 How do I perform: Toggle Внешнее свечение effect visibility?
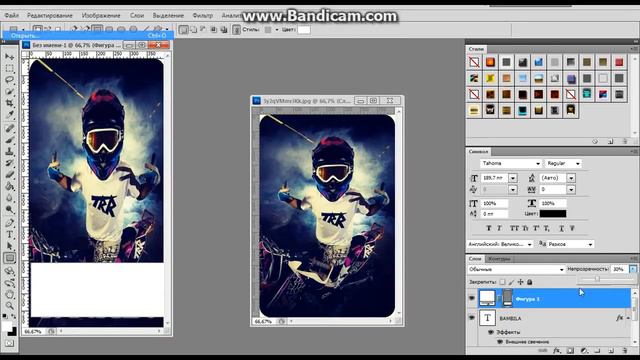click(x=500, y=342)
